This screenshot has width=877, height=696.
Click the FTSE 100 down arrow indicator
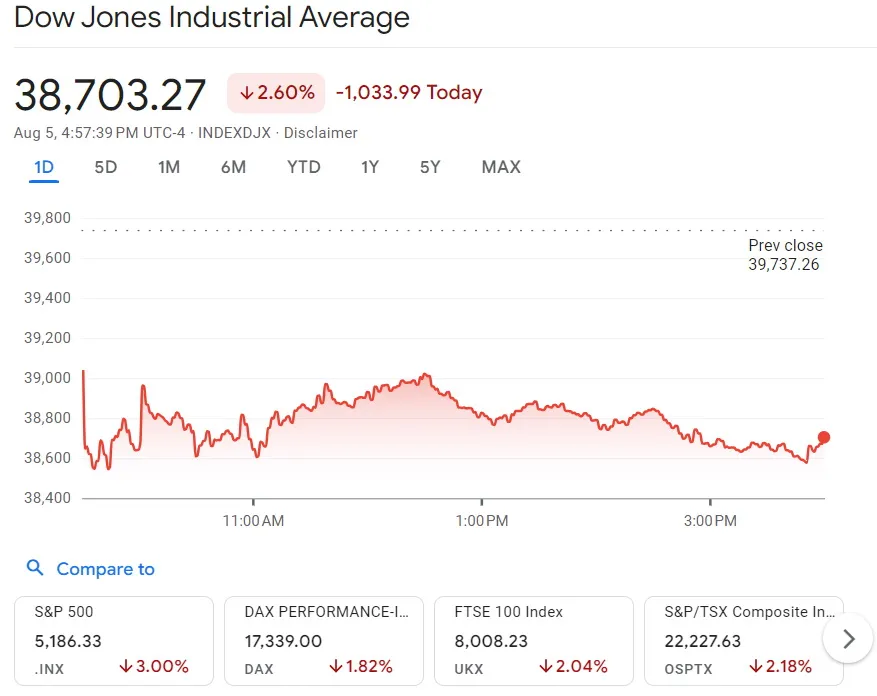click(x=546, y=666)
